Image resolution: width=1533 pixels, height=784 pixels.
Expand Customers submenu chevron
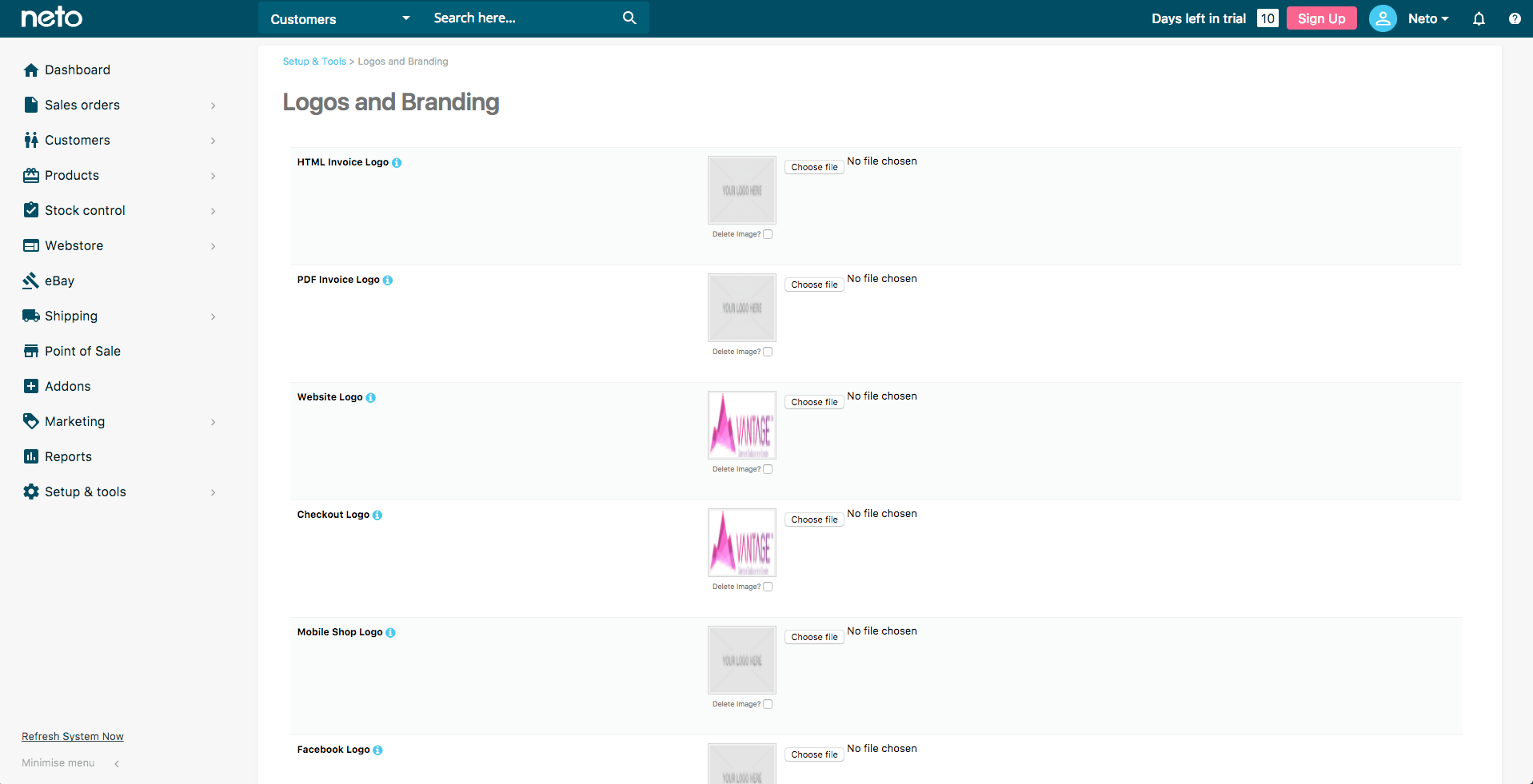click(213, 141)
